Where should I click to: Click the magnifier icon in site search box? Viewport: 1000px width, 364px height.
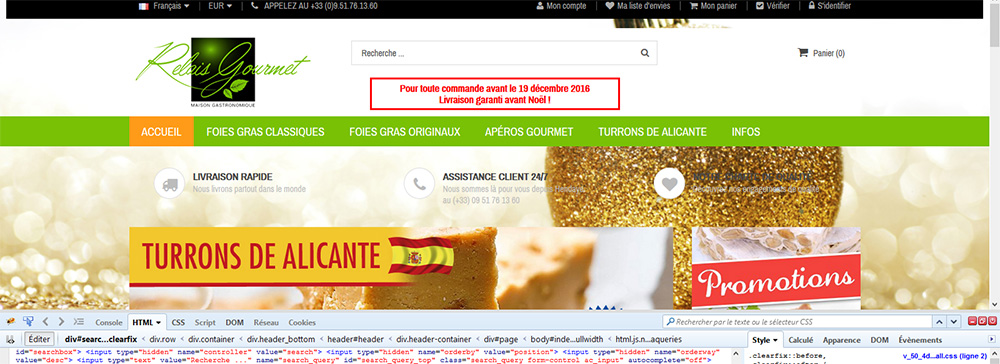pos(645,54)
